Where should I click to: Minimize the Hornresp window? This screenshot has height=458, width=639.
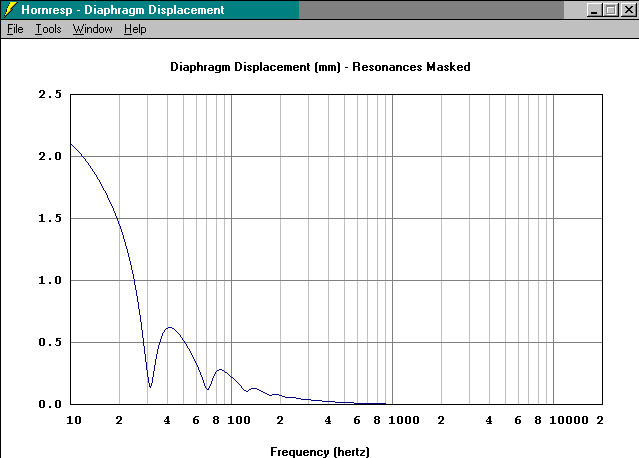point(594,9)
